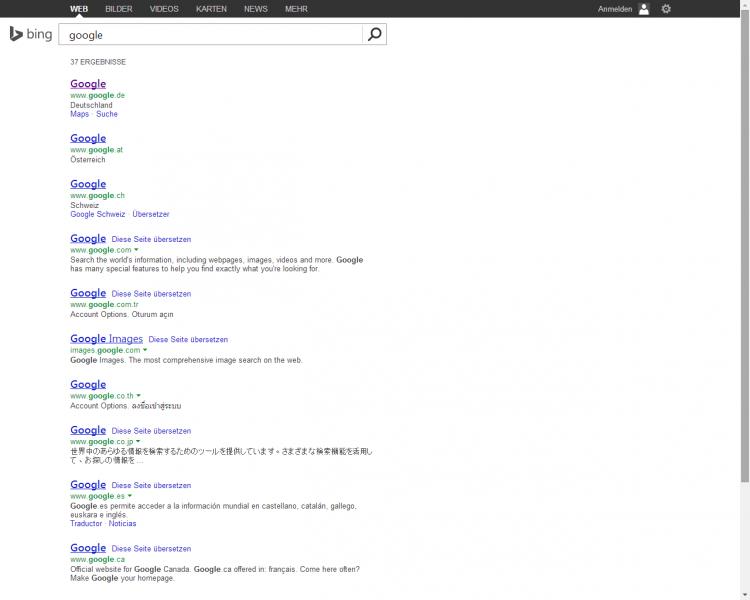Expand the dropdown arrow next to images.google.com

point(145,350)
